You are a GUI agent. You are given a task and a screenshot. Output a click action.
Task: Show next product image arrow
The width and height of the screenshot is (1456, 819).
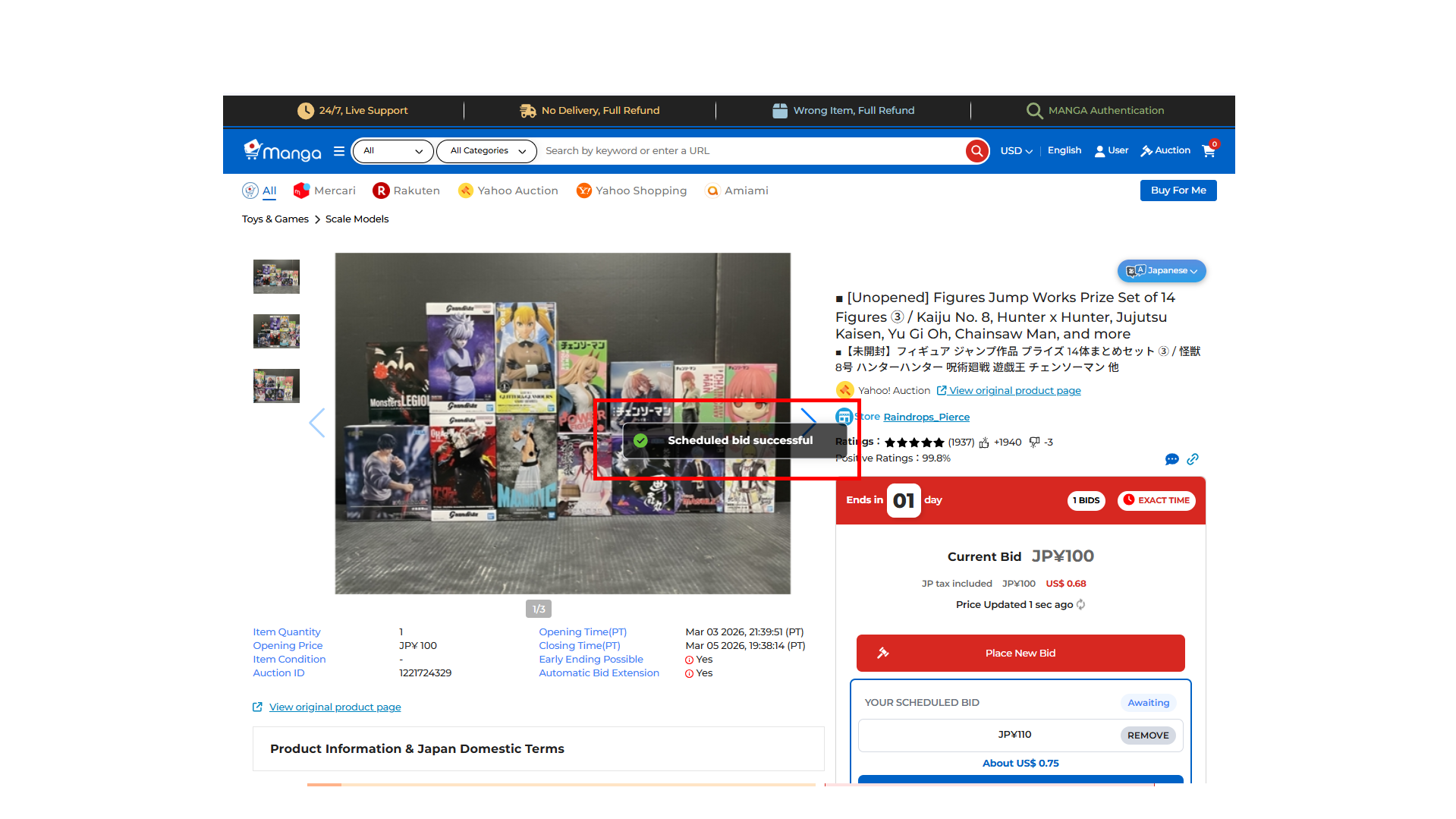click(808, 422)
